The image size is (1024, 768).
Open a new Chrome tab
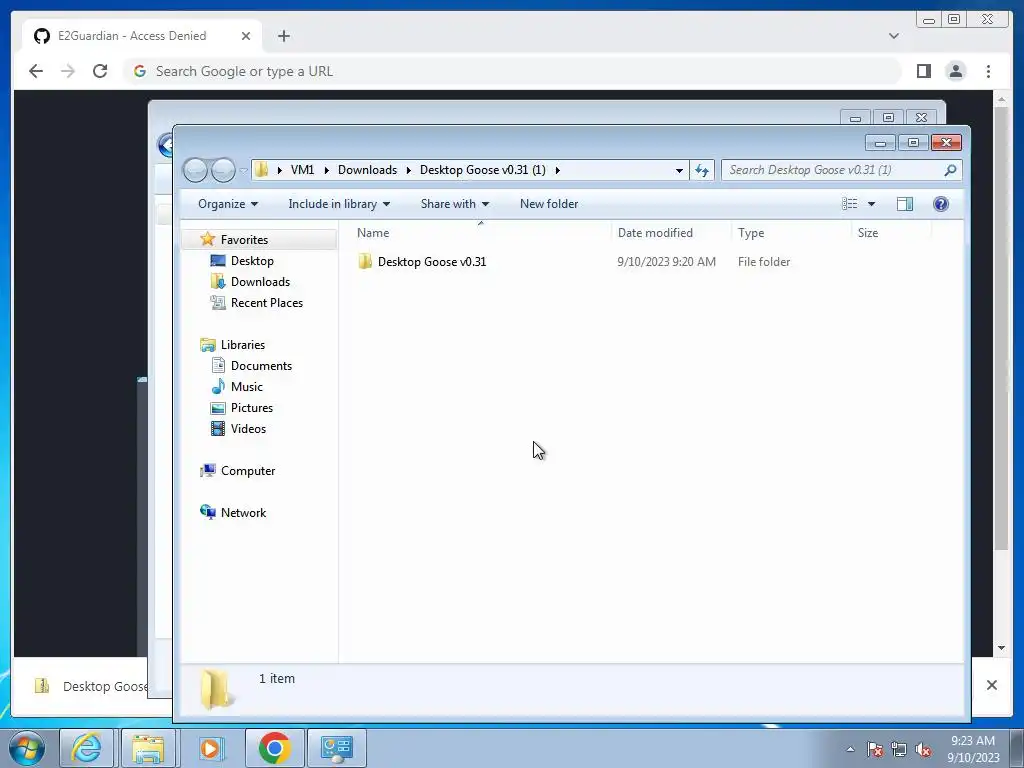coord(283,36)
